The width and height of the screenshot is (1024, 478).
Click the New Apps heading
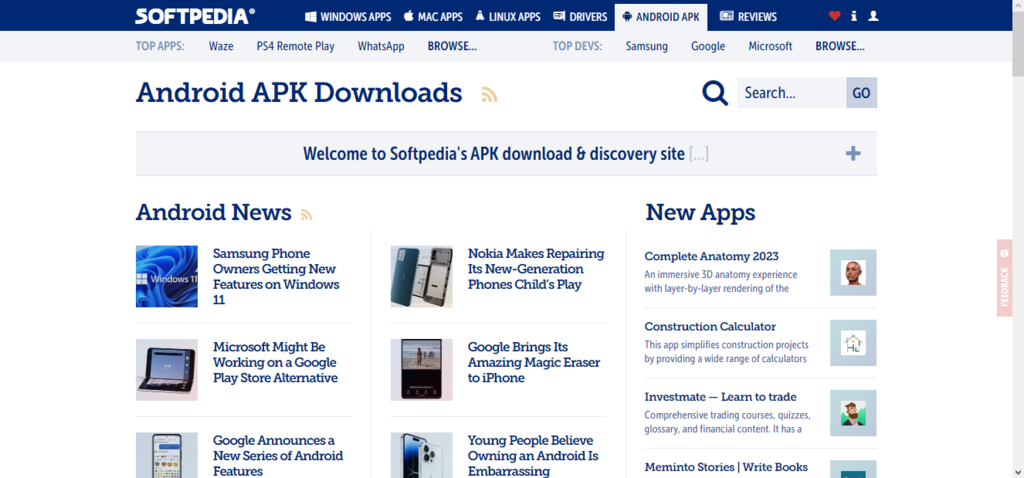click(x=700, y=213)
